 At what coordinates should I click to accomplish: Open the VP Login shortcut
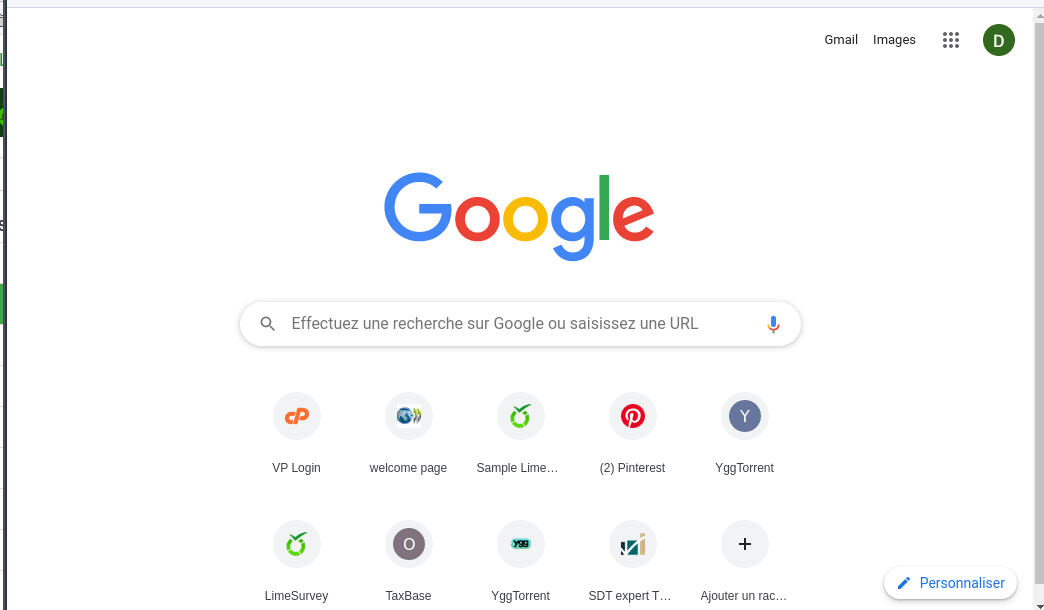coord(297,416)
